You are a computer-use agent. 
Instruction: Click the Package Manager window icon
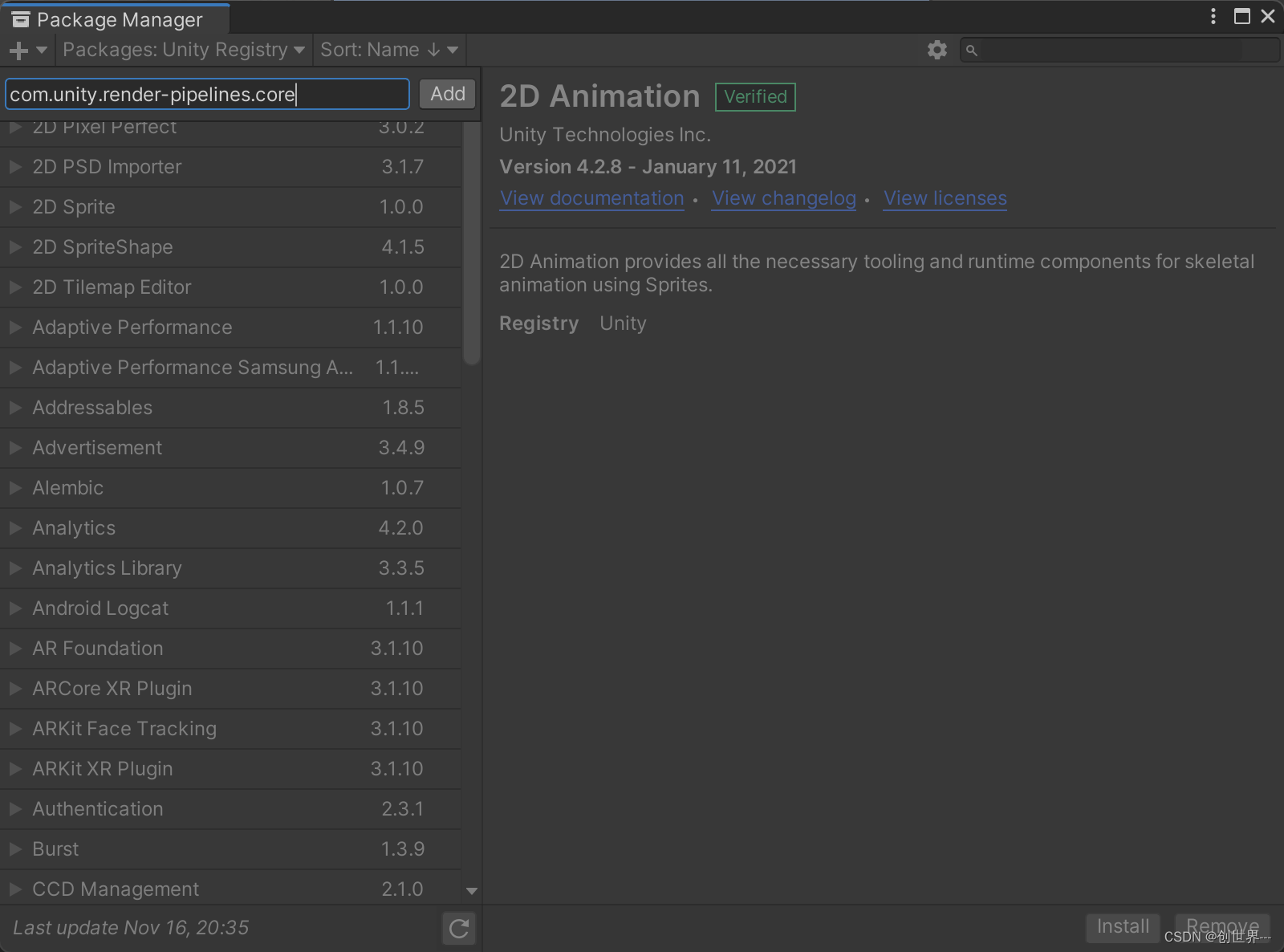tap(20, 18)
